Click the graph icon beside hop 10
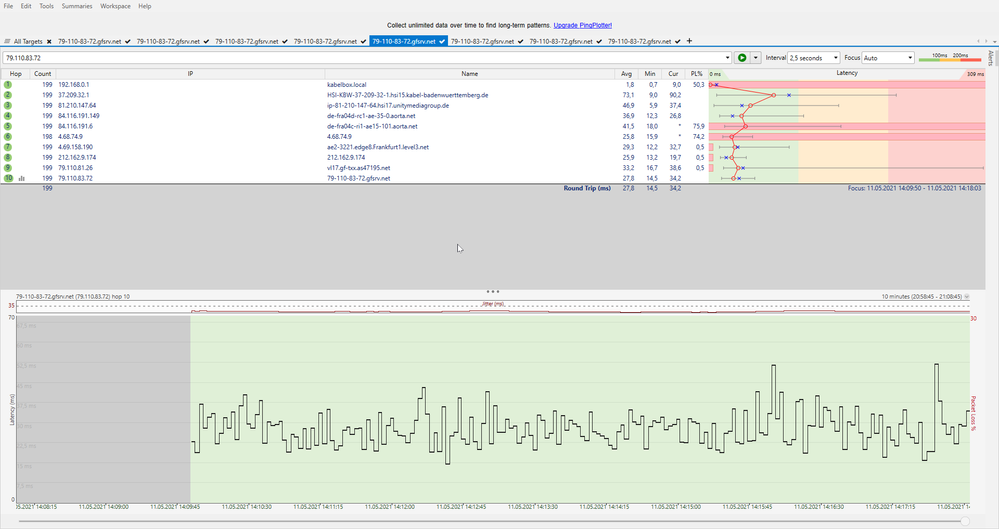This screenshot has height=529, width=999. 21,178
